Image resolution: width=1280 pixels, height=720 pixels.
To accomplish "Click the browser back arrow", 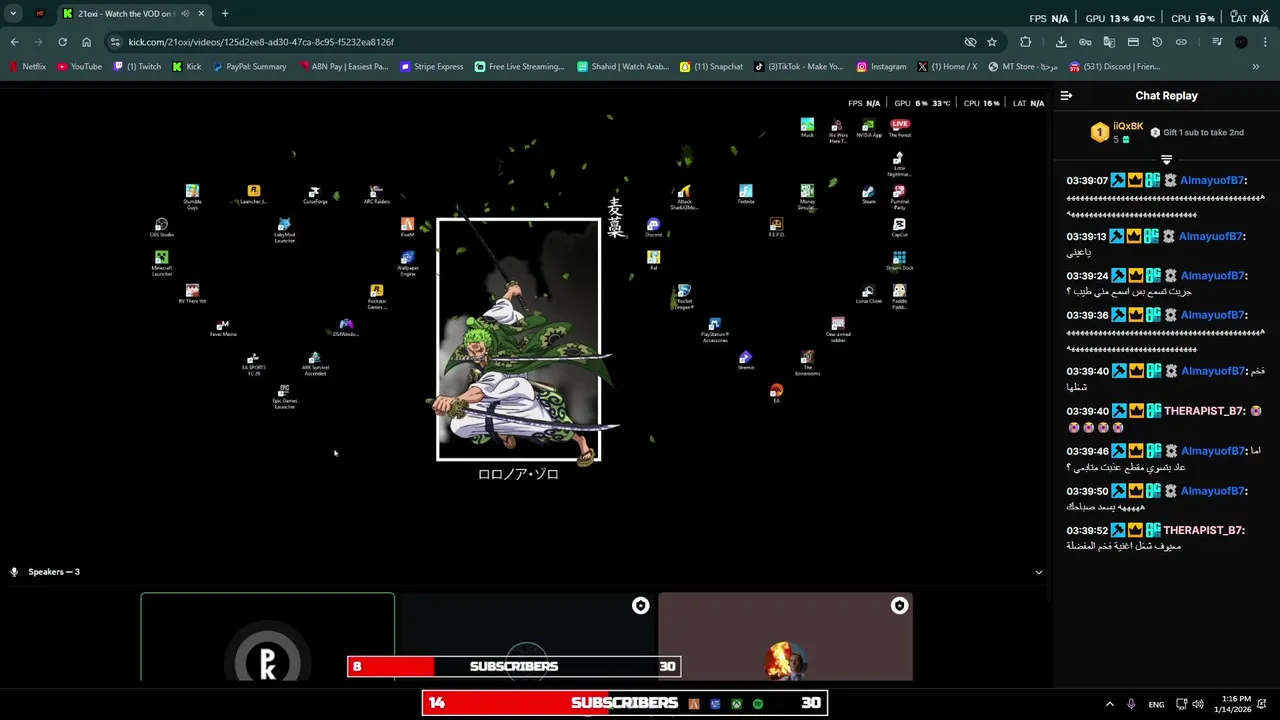I will [14, 42].
